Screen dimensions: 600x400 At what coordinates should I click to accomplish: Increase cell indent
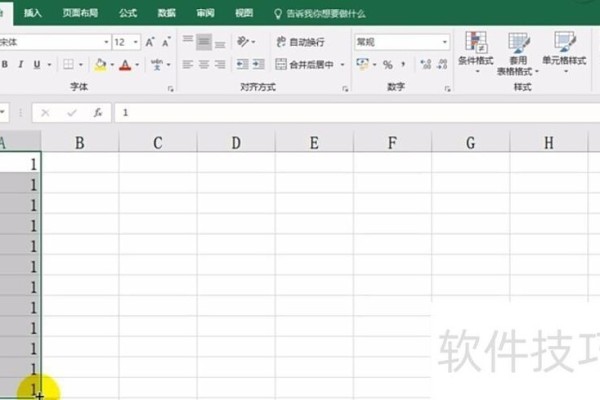click(x=258, y=64)
